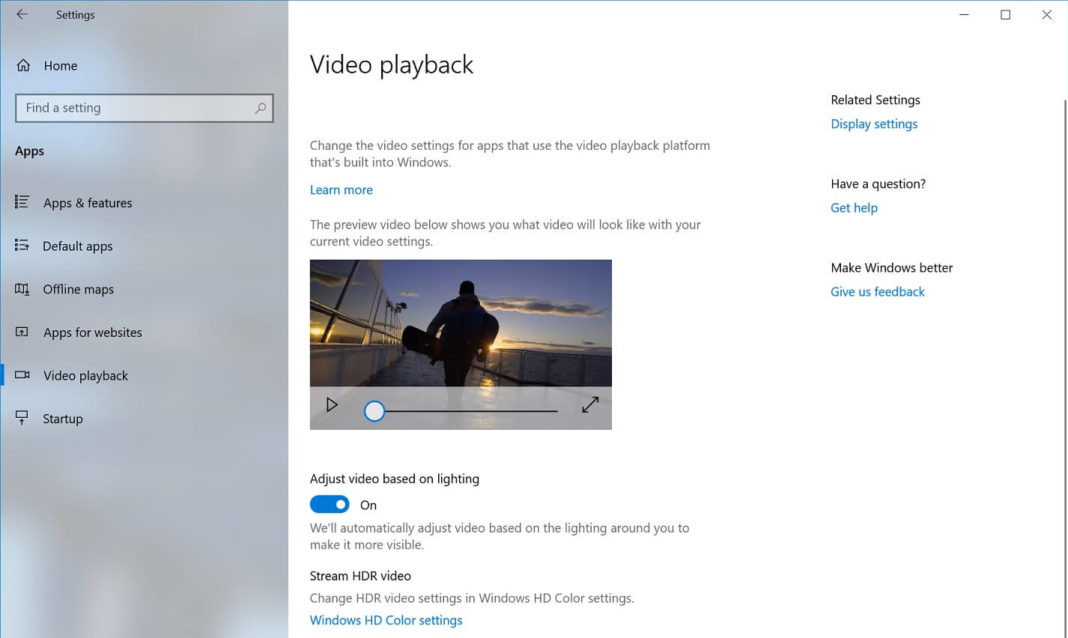Open Apps & features via its list icon
Image resolution: width=1068 pixels, height=638 pixels.
(x=22, y=202)
